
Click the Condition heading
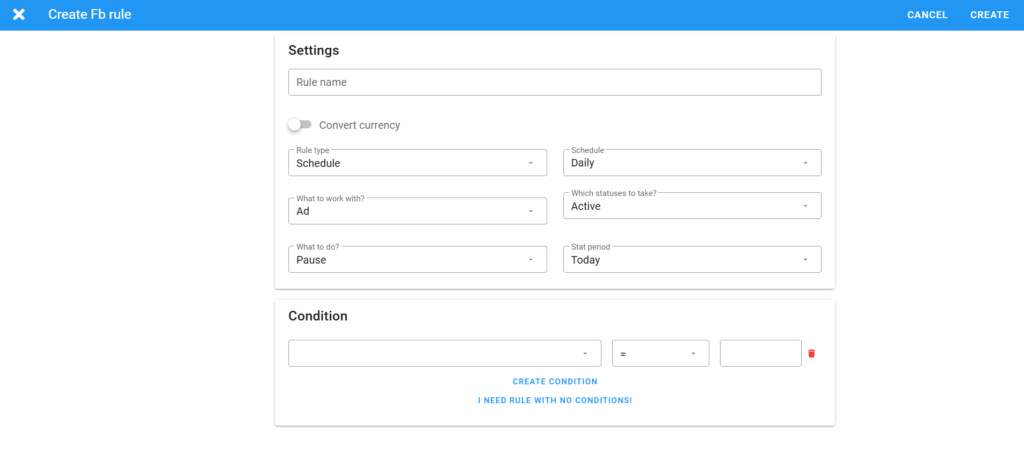coord(318,316)
